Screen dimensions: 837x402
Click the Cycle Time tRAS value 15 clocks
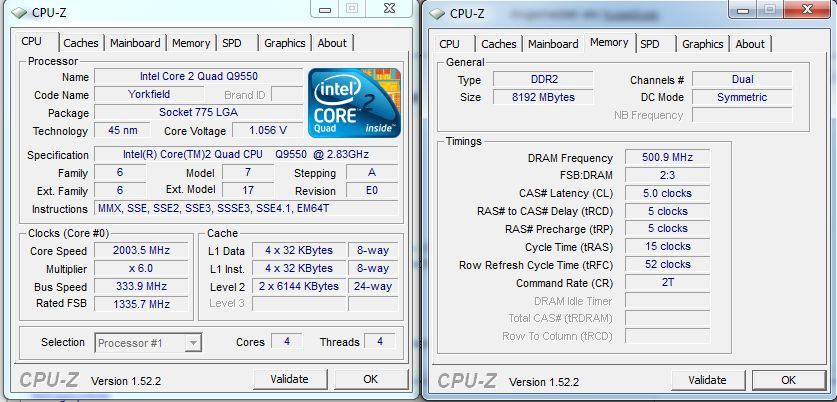click(667, 247)
